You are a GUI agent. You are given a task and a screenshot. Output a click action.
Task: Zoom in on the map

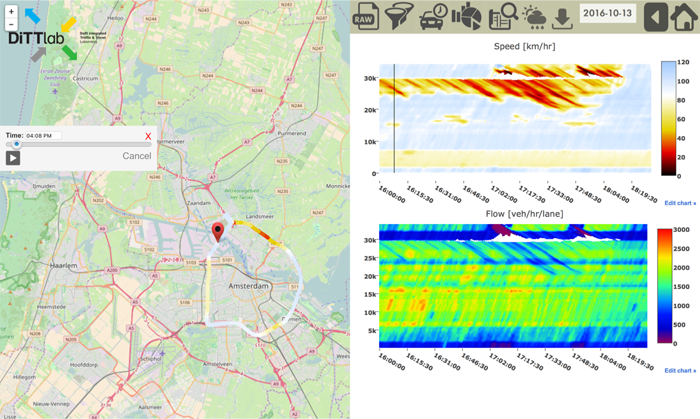tap(11, 10)
